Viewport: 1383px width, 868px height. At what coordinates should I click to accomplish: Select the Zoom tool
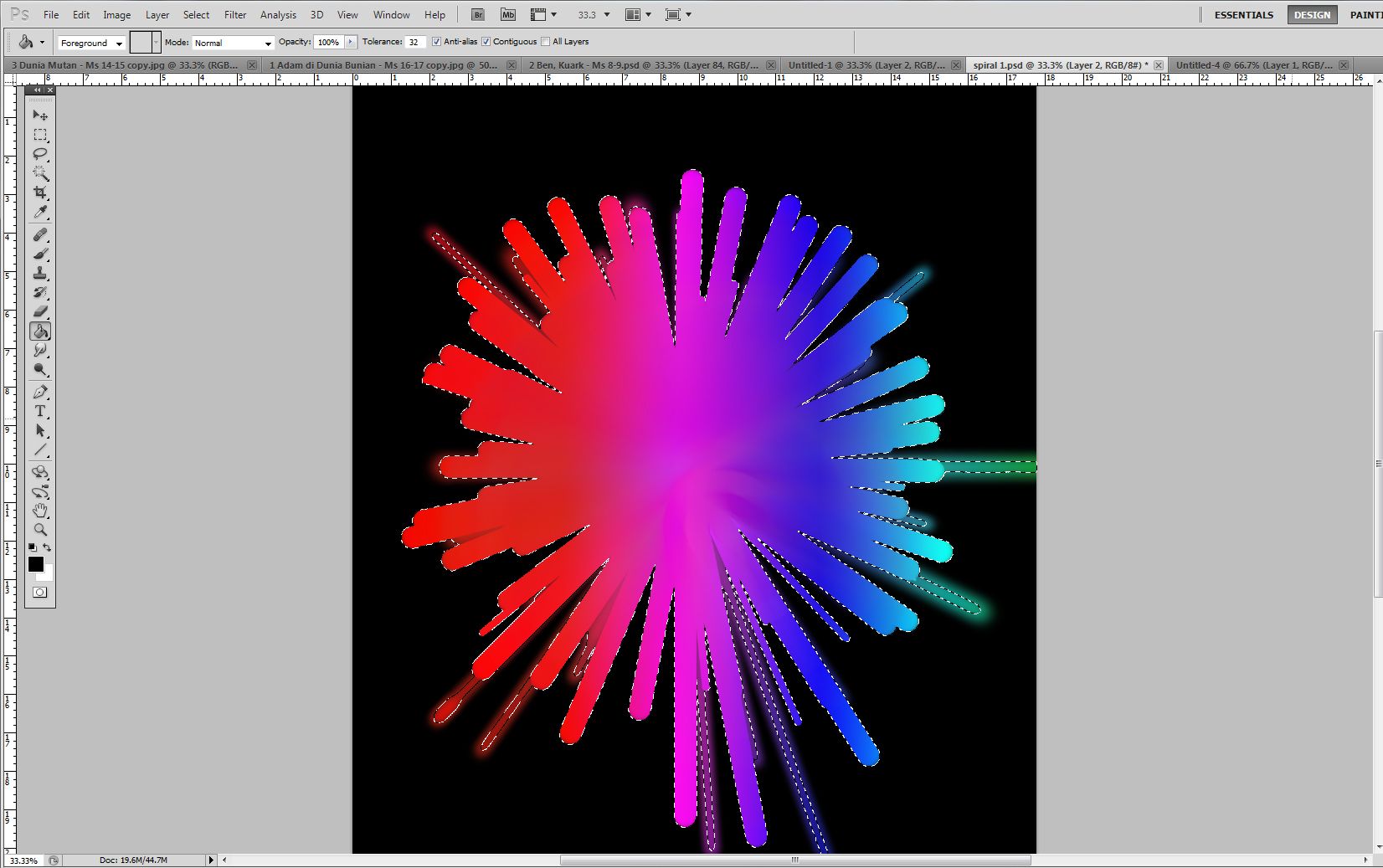tap(39, 530)
